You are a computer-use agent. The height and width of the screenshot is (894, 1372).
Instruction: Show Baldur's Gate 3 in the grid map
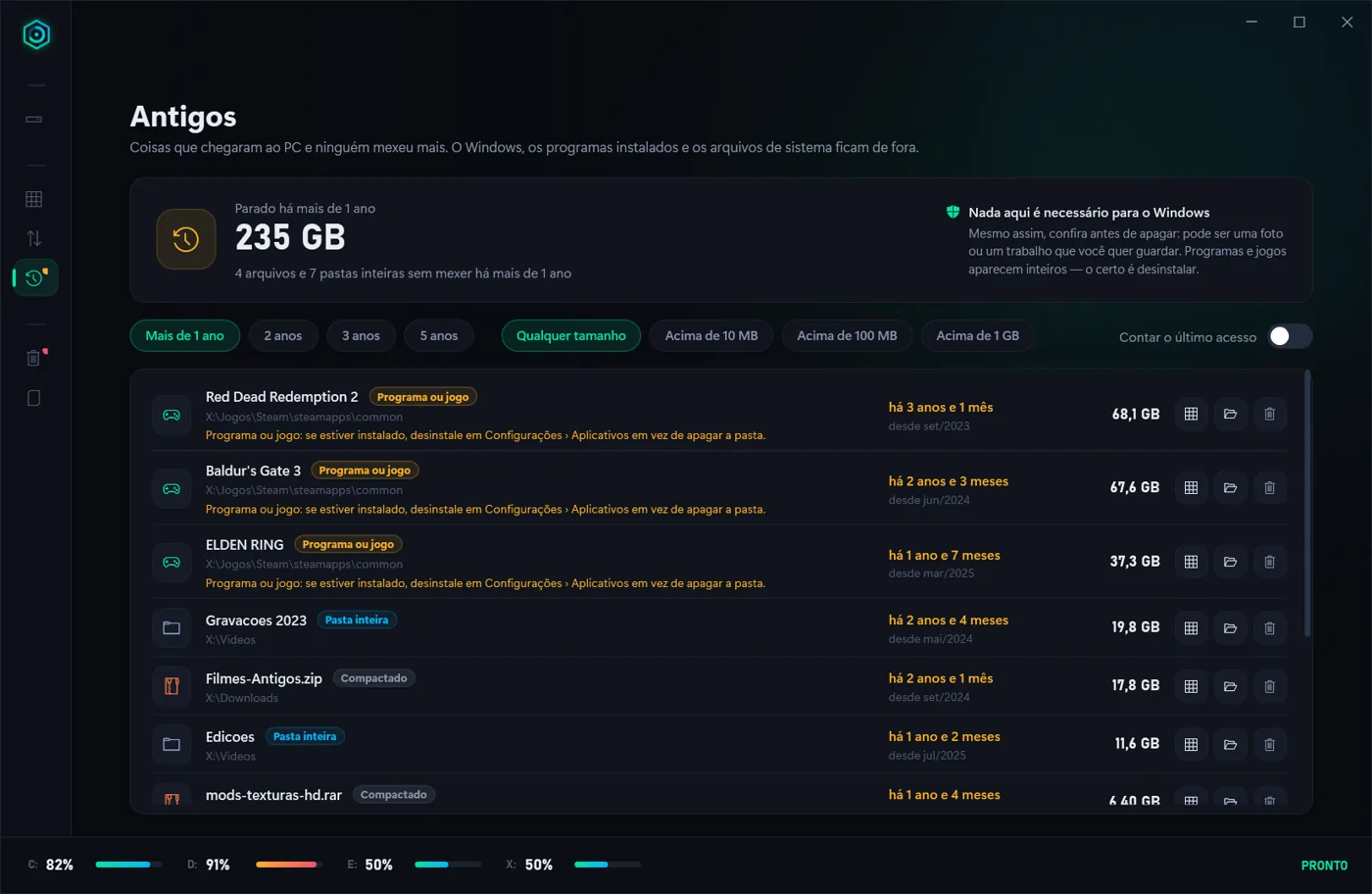click(x=1191, y=488)
